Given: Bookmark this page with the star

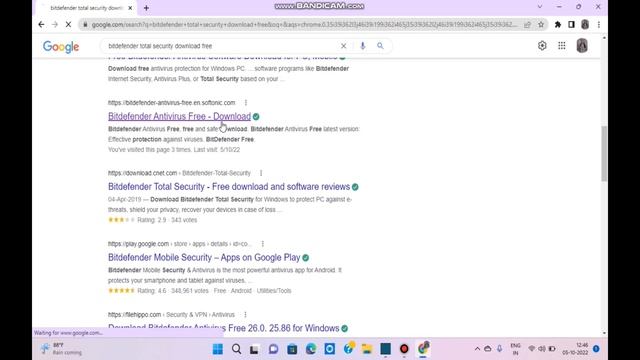Looking at the screenshot, I should 541,24.
